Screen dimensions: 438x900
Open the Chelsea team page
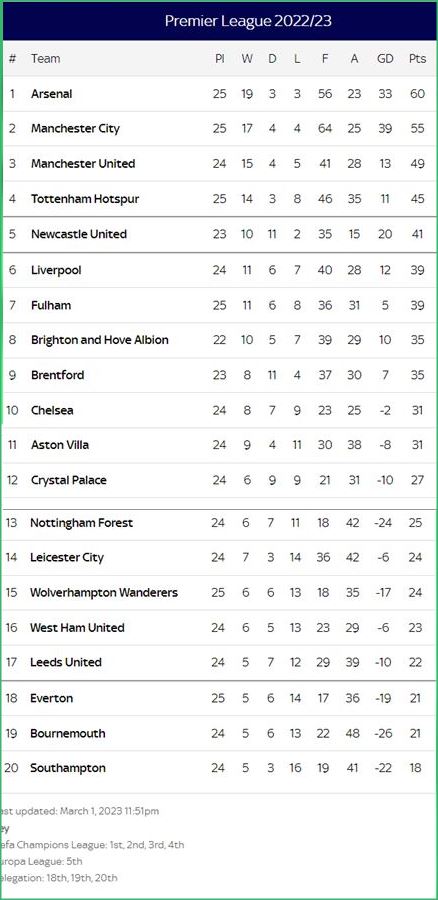52,410
